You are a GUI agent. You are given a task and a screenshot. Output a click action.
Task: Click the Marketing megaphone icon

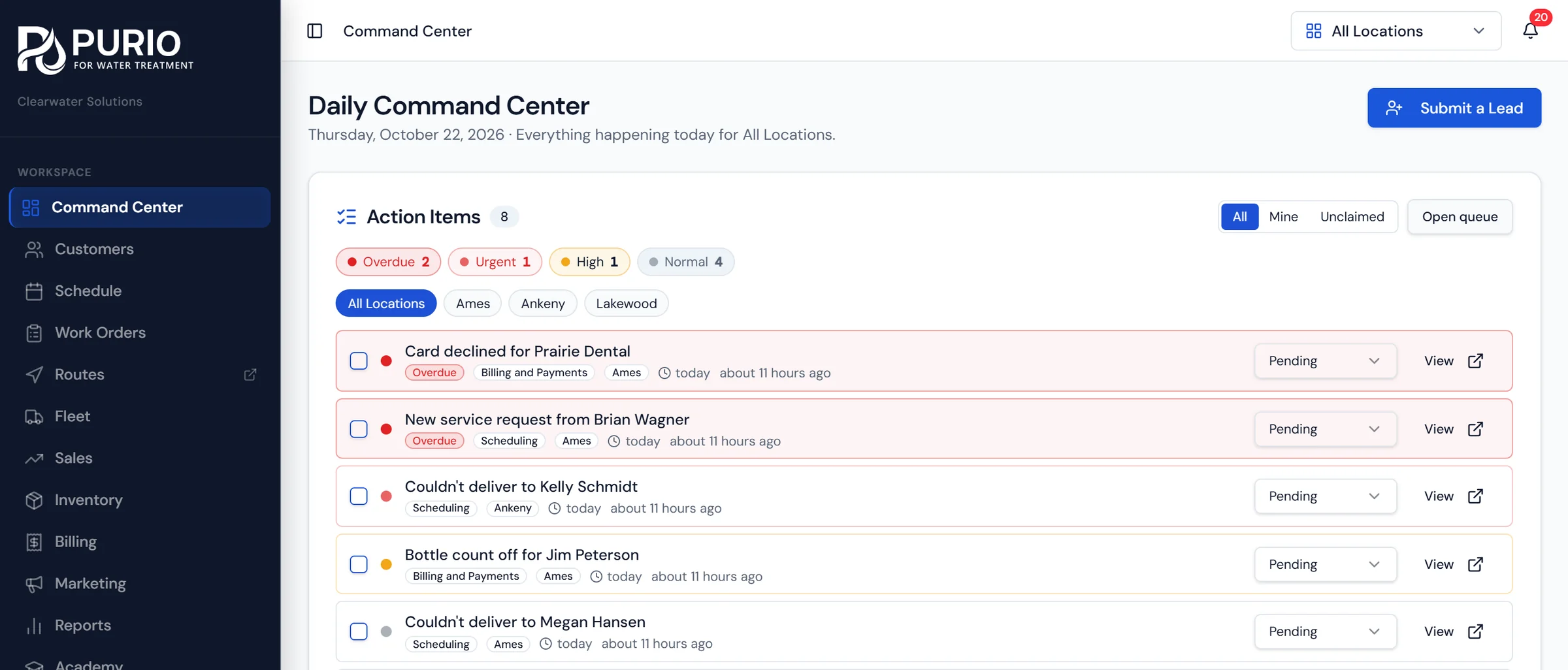tap(34, 584)
